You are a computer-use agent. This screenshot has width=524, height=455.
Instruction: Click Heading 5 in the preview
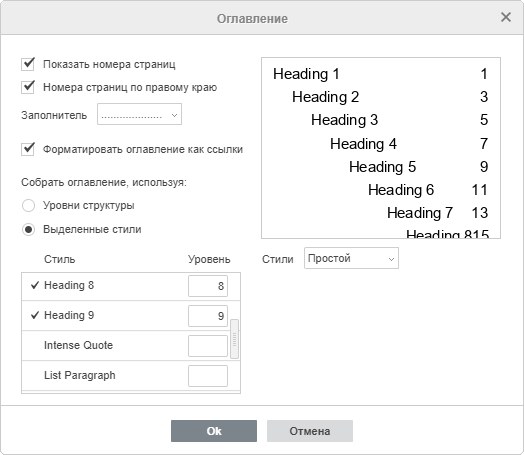(x=383, y=167)
